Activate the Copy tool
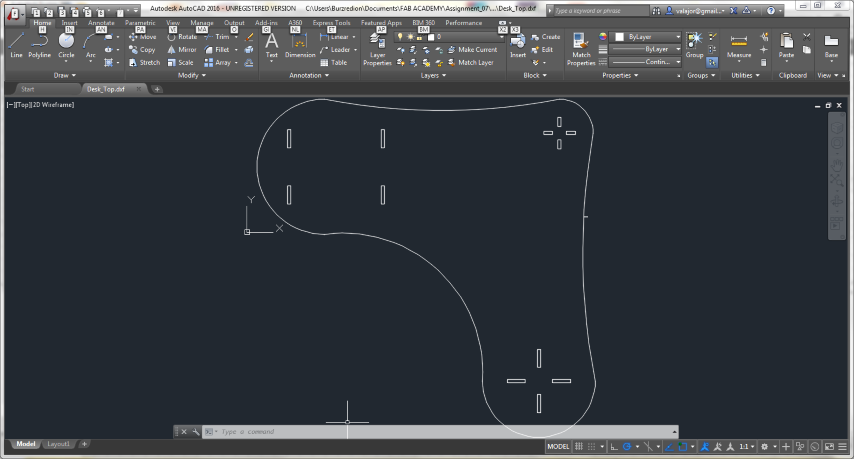This screenshot has width=854, height=459. pyautogui.click(x=142, y=50)
